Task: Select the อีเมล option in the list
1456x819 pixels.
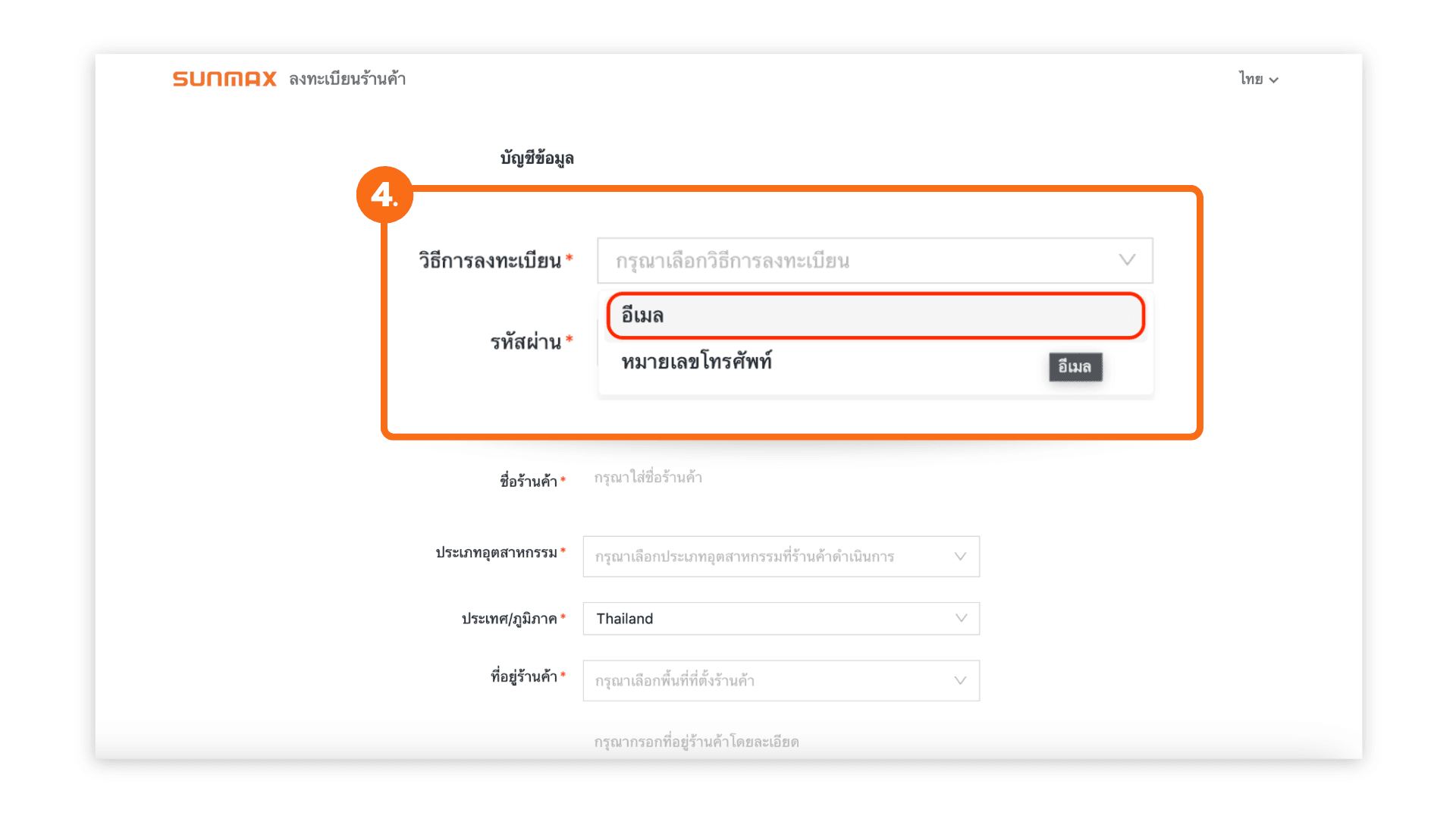Action: point(874,315)
